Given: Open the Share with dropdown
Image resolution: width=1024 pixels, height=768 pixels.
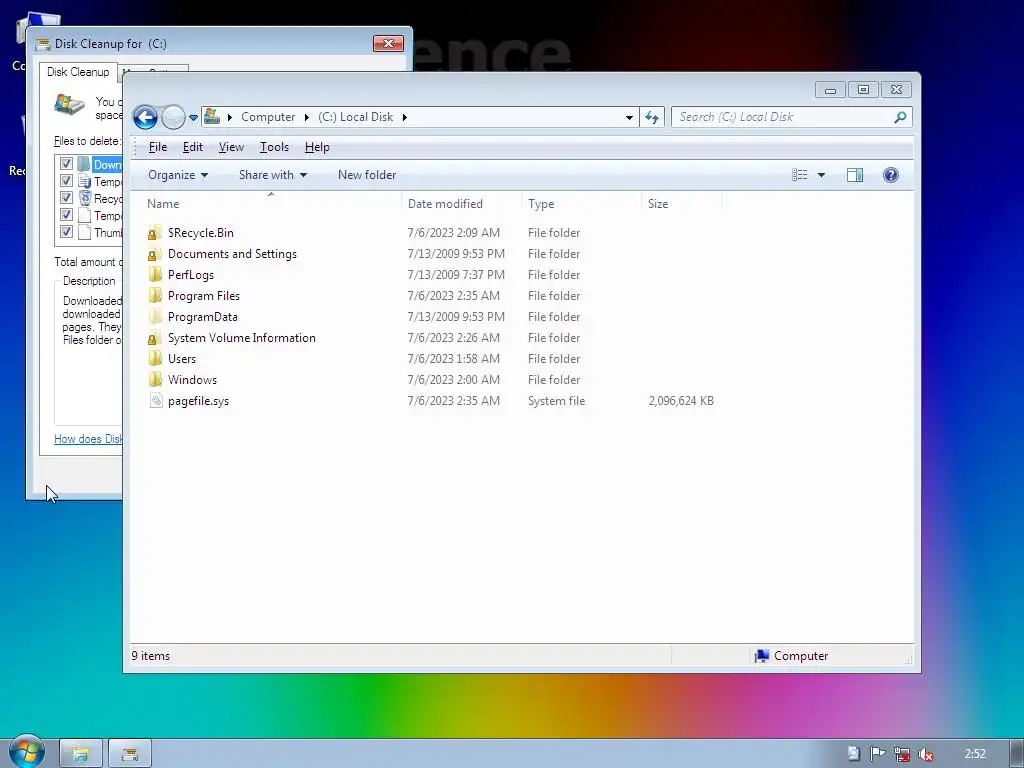Looking at the screenshot, I should click(272, 175).
